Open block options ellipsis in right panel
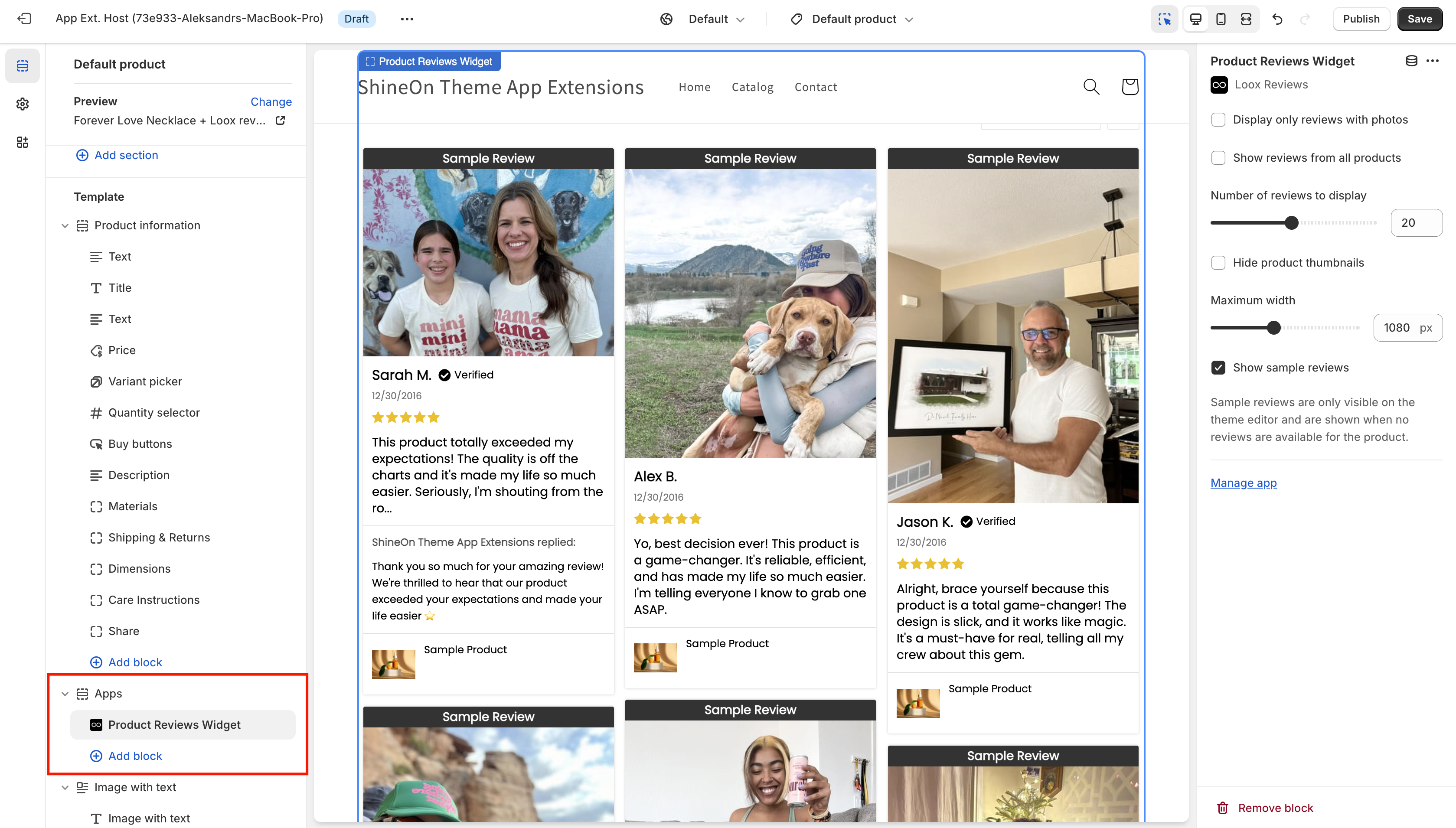The height and width of the screenshot is (828, 1456). pos(1433,61)
